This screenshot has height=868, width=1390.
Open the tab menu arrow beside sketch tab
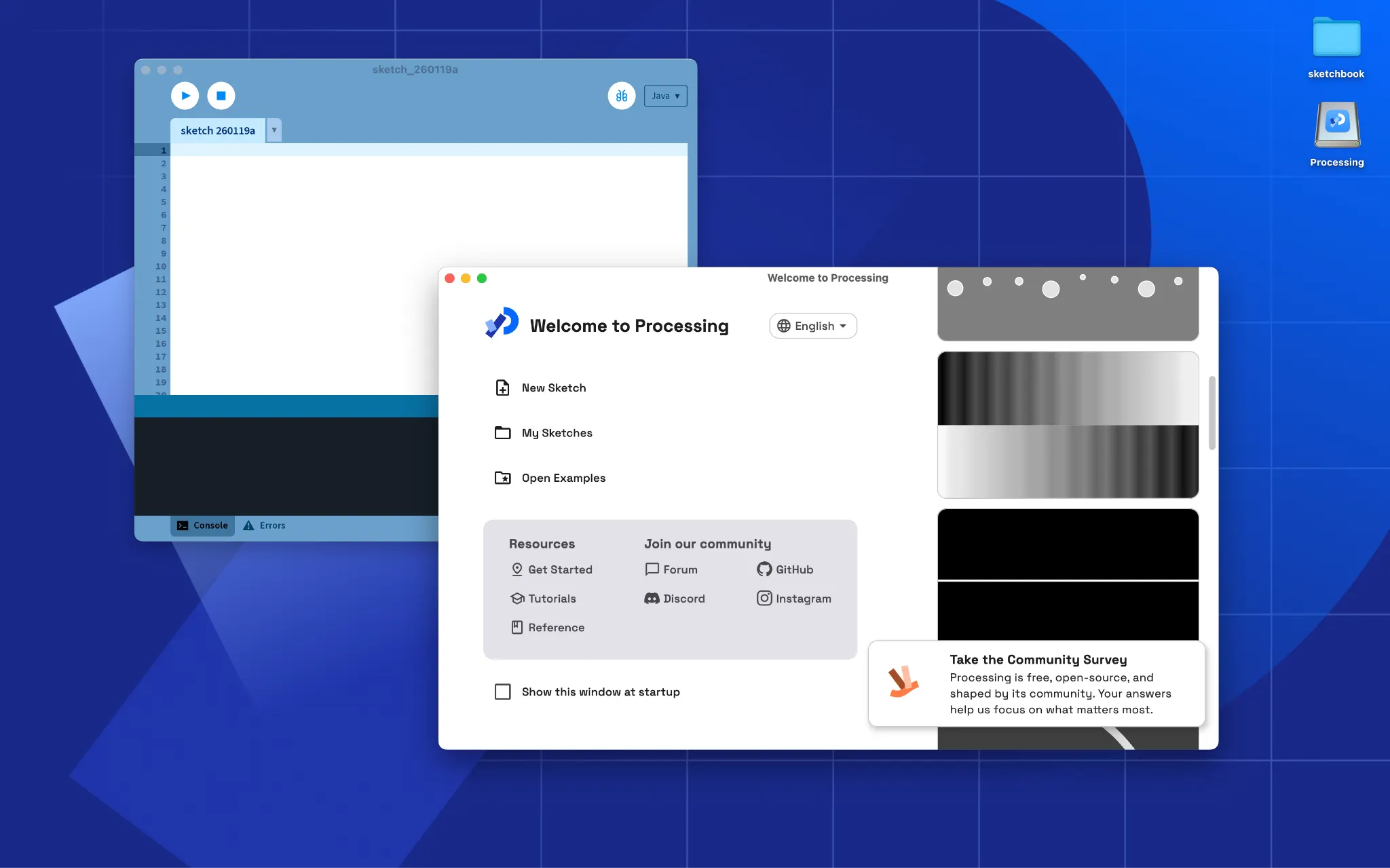click(274, 130)
